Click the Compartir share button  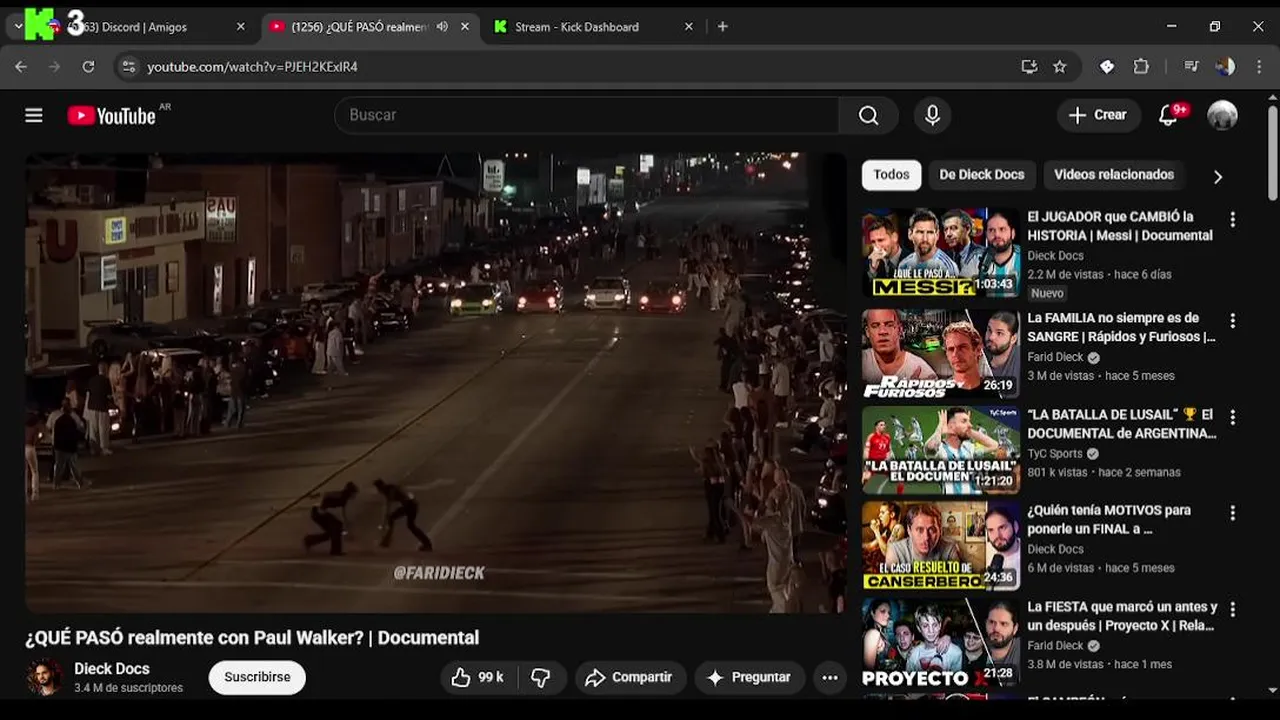629,677
